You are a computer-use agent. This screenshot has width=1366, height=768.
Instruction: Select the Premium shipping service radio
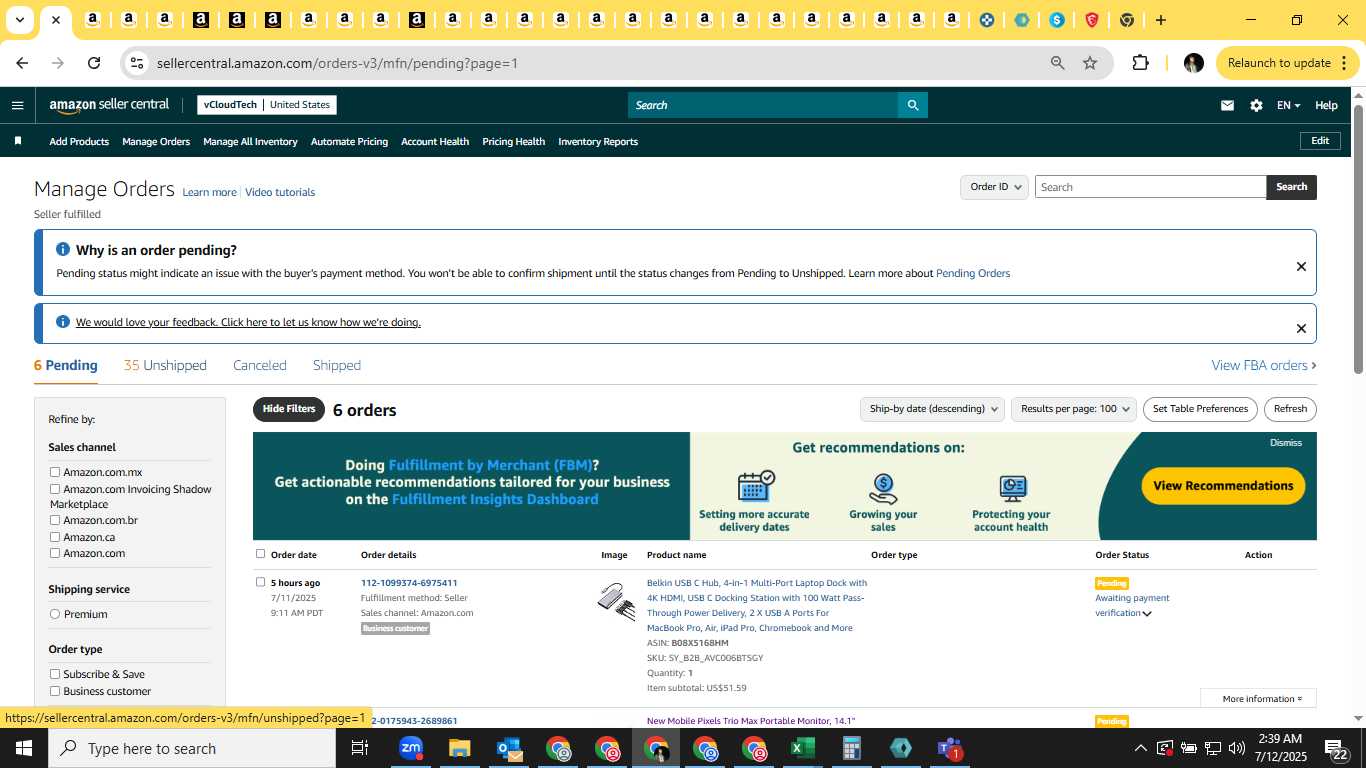coord(55,614)
